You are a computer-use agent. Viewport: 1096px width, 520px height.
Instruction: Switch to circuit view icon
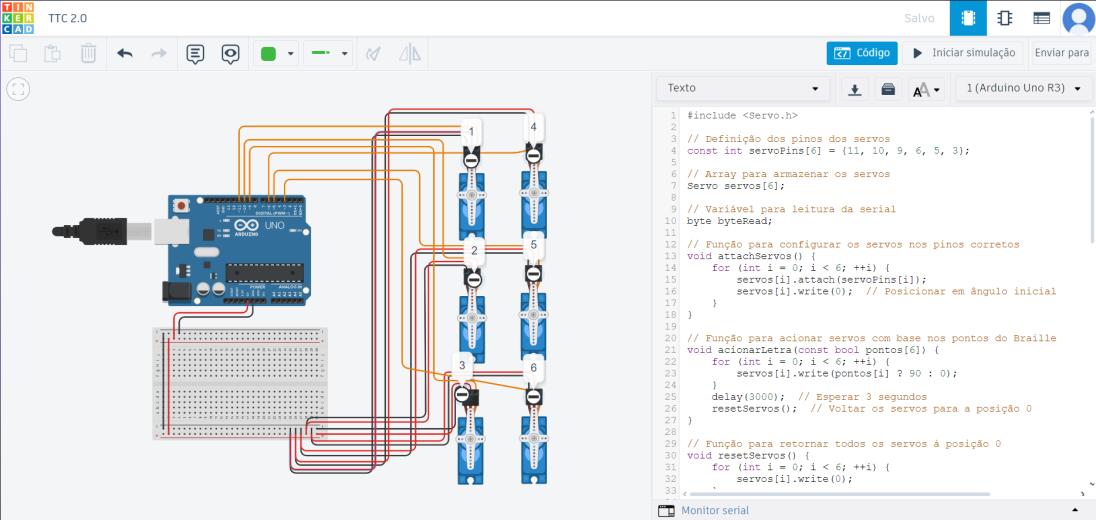point(968,18)
